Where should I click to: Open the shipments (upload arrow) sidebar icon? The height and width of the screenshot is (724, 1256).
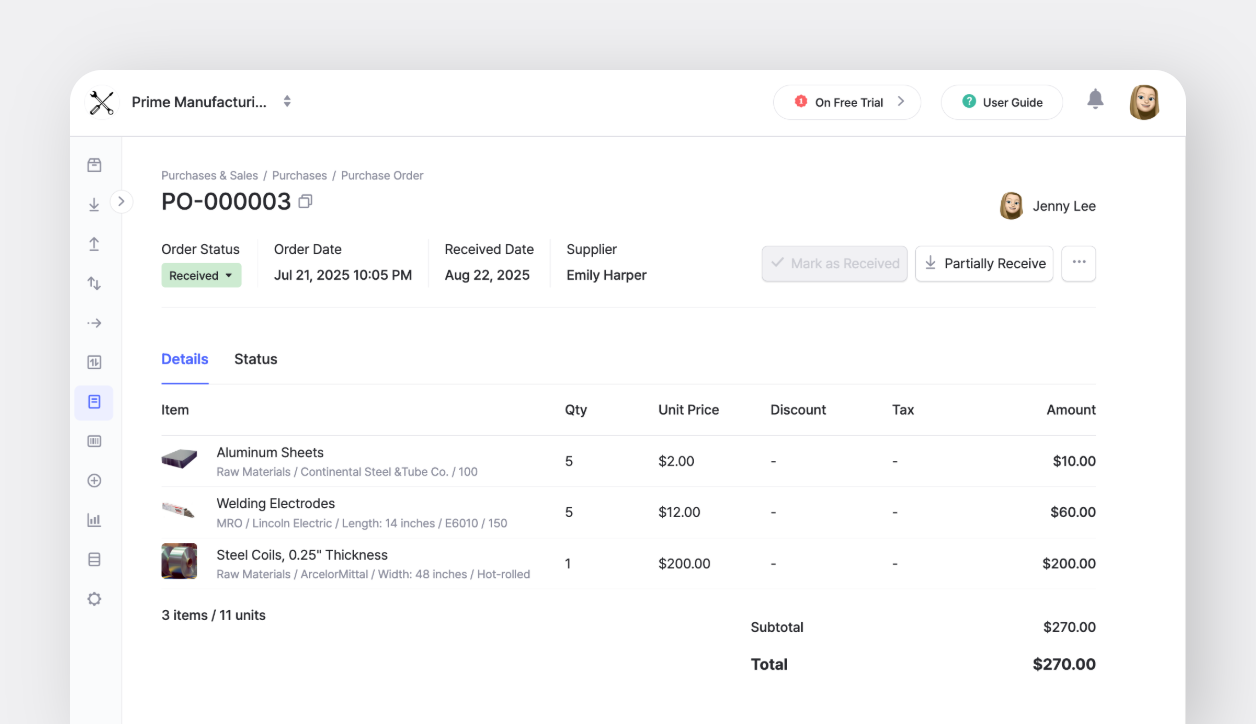[94, 242]
